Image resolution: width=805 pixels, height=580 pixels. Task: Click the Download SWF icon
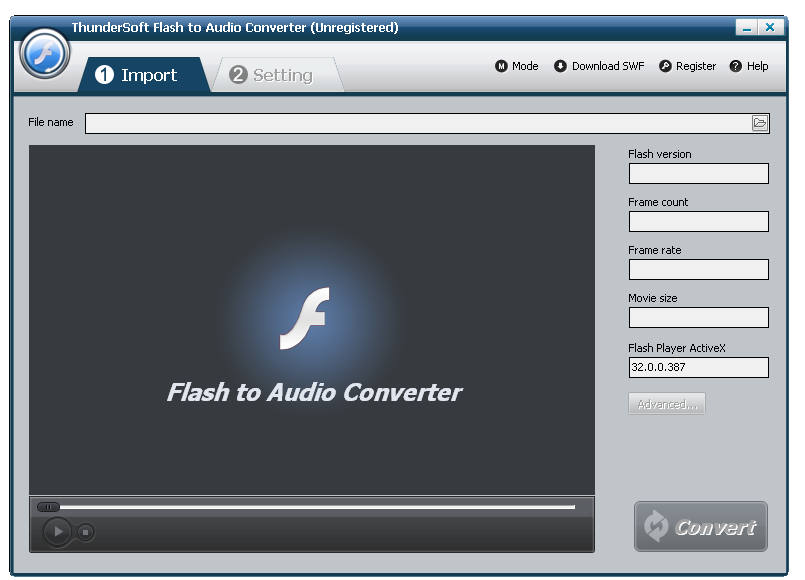[561, 66]
